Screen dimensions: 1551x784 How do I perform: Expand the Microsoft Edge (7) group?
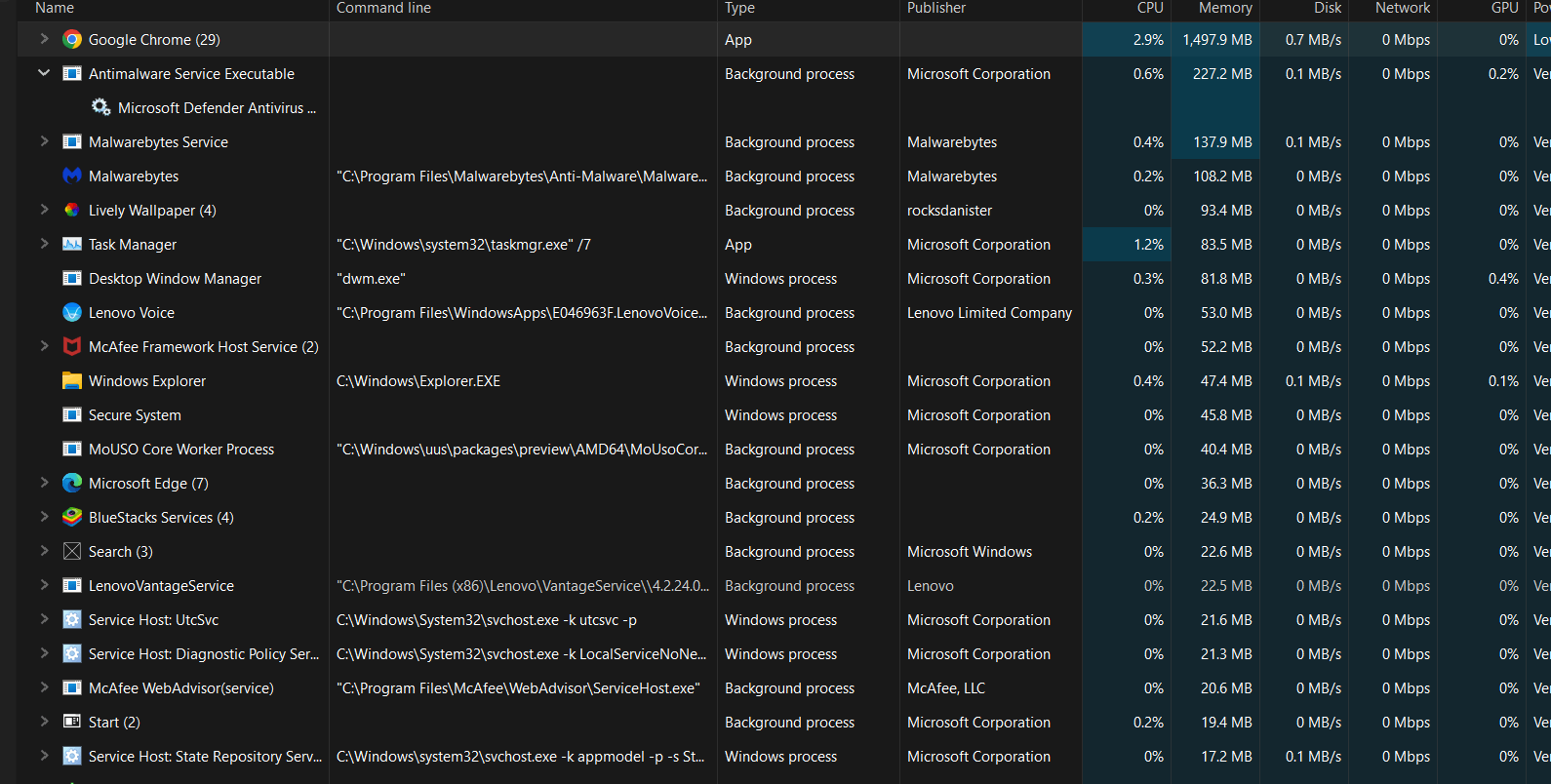44,483
